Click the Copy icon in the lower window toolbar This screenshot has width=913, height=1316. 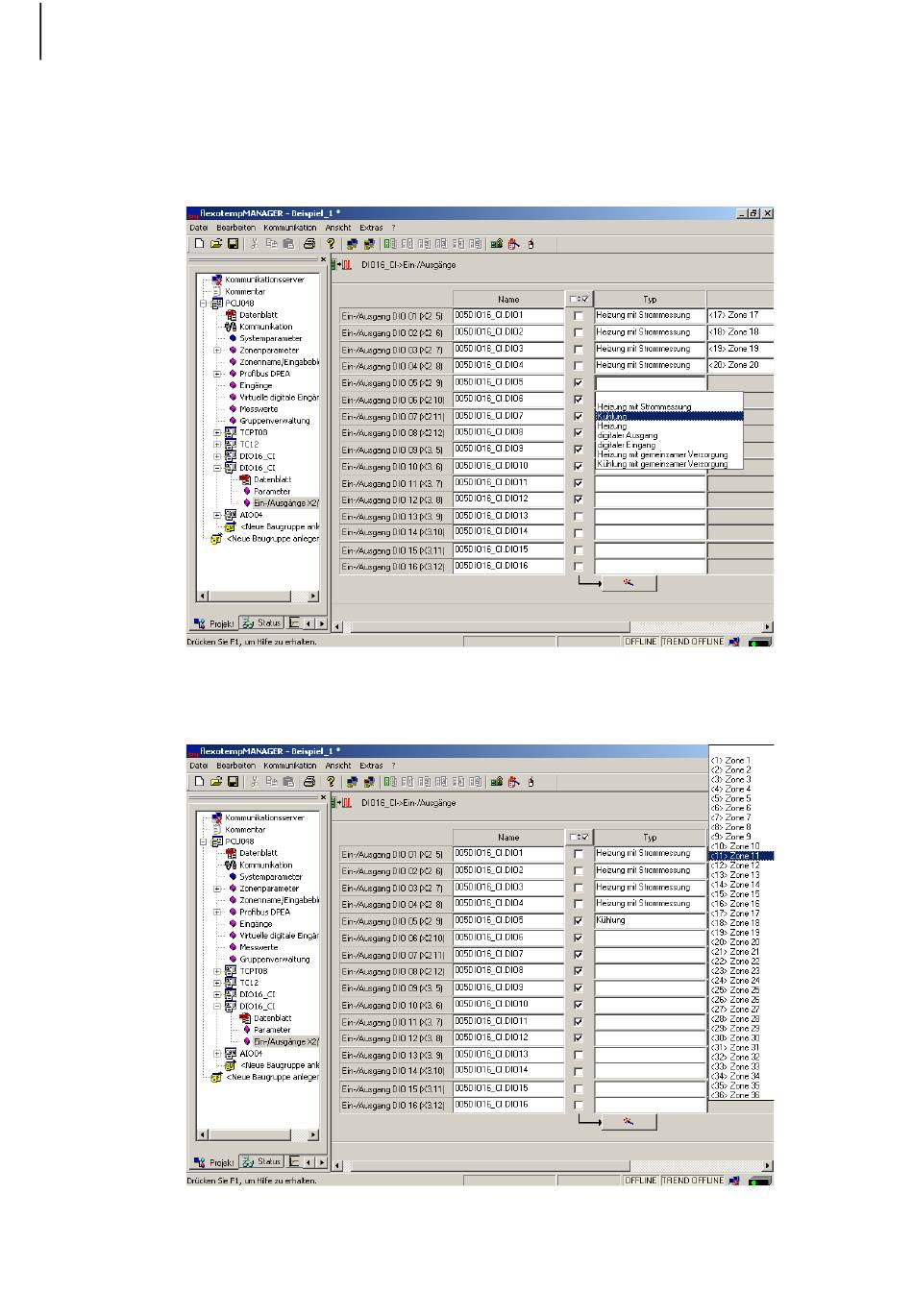tap(272, 782)
